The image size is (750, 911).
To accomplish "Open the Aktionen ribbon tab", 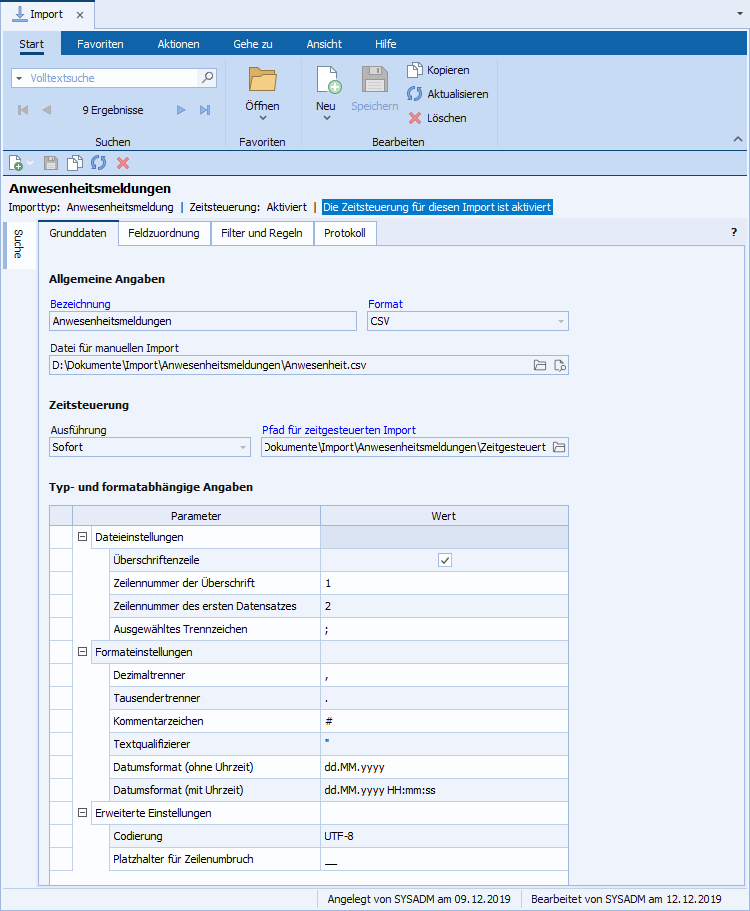I will tap(178, 44).
